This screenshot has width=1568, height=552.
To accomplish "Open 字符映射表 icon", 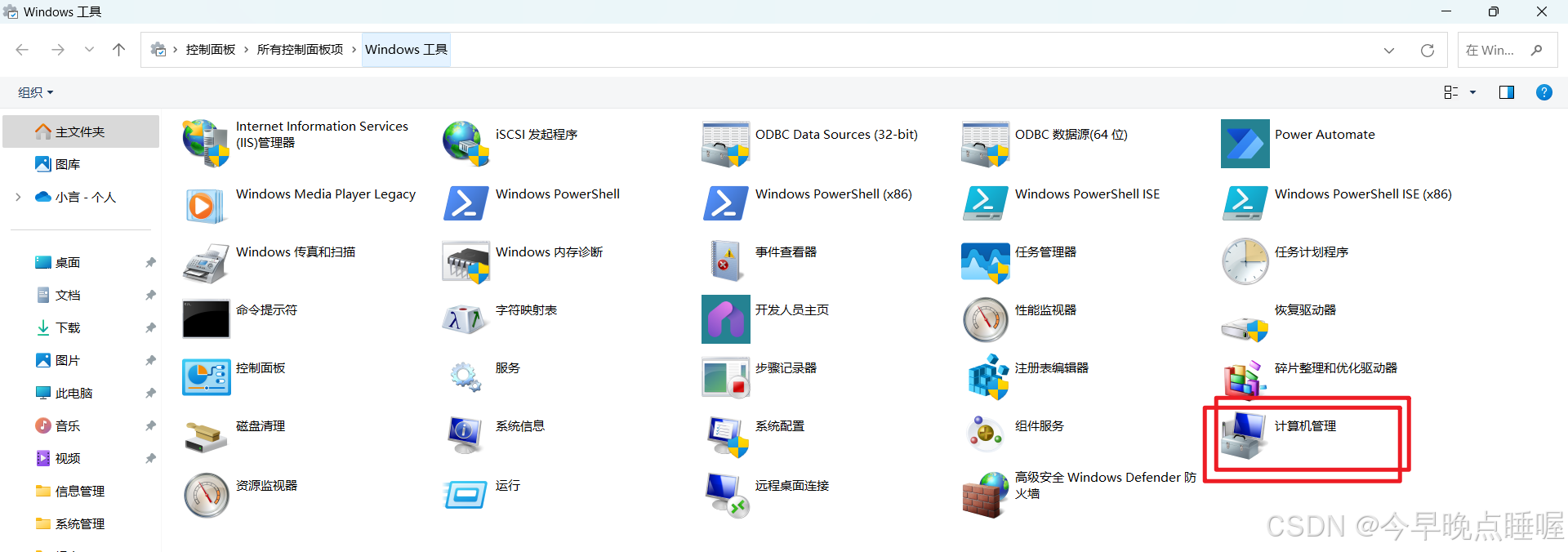I will click(x=465, y=319).
